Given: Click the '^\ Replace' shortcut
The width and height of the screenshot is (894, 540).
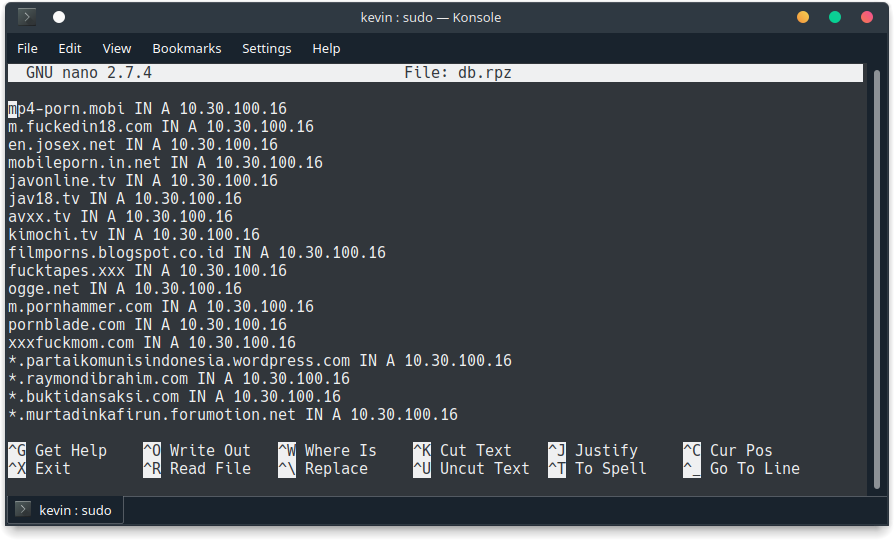Looking at the screenshot, I should [323, 469].
